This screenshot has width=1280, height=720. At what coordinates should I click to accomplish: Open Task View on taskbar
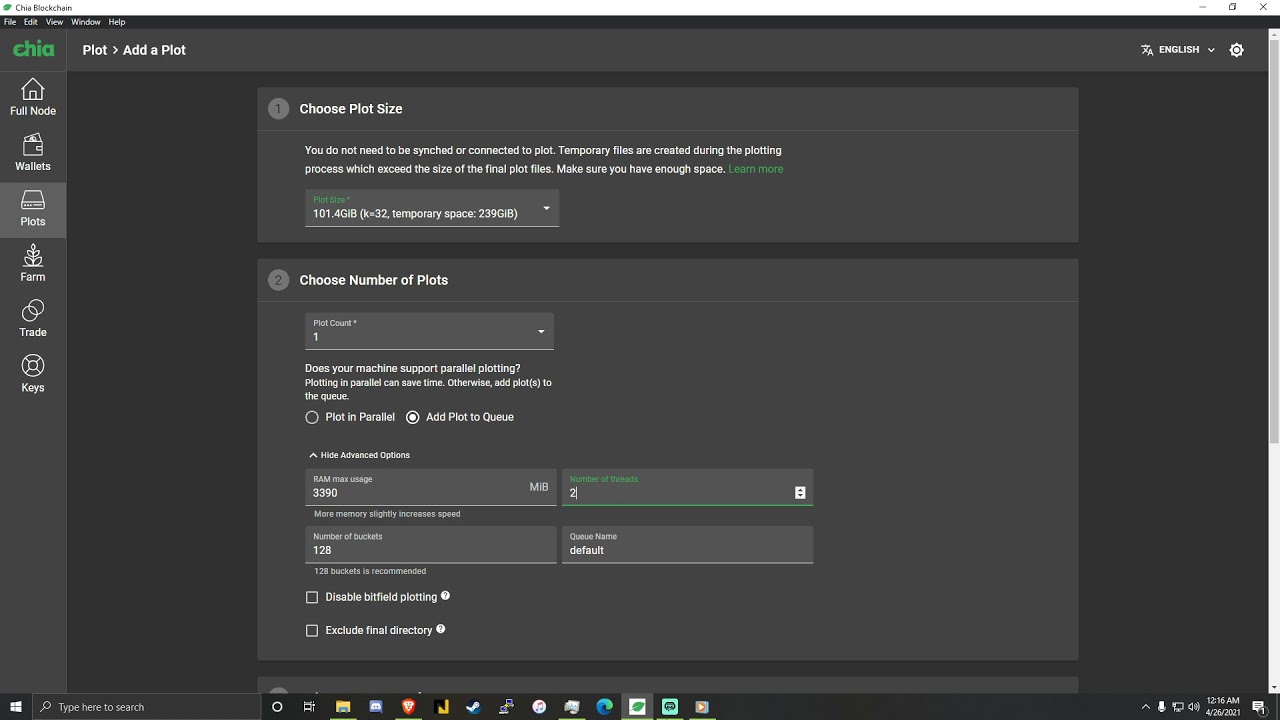pyautogui.click(x=309, y=707)
